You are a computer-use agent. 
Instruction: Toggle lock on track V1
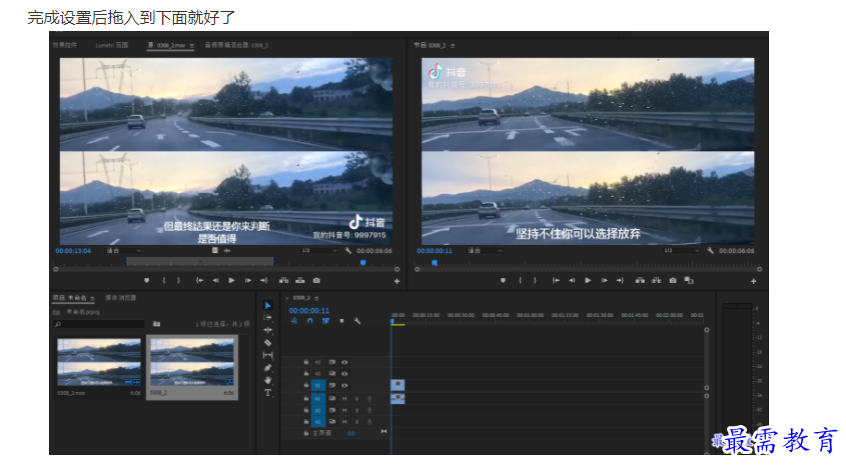(306, 385)
